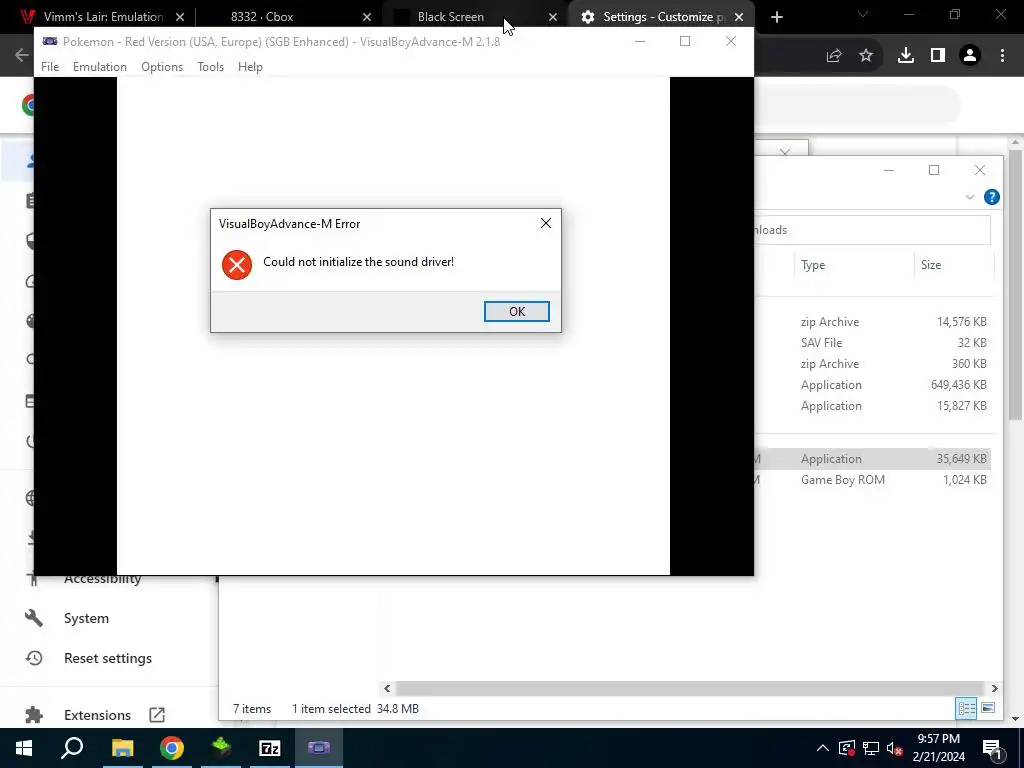Open Extensions in Chrome settings sidebar

(97, 715)
